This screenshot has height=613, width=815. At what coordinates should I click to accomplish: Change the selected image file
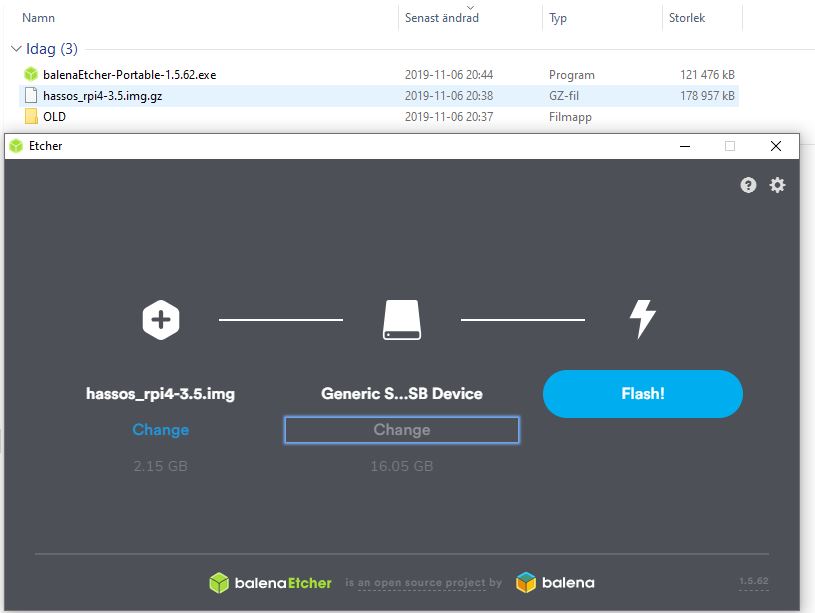point(161,430)
